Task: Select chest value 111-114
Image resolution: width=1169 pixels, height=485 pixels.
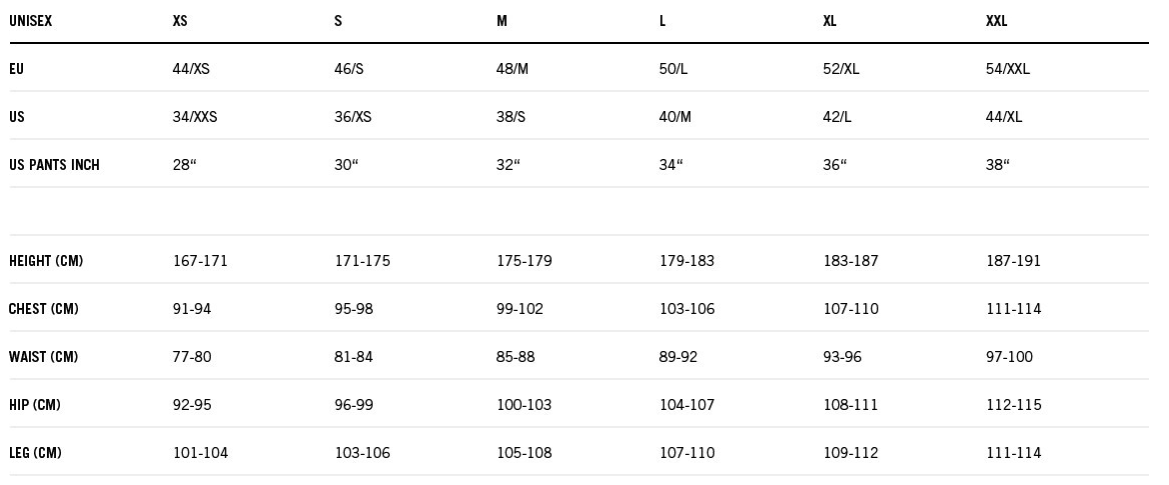Action: [1013, 308]
